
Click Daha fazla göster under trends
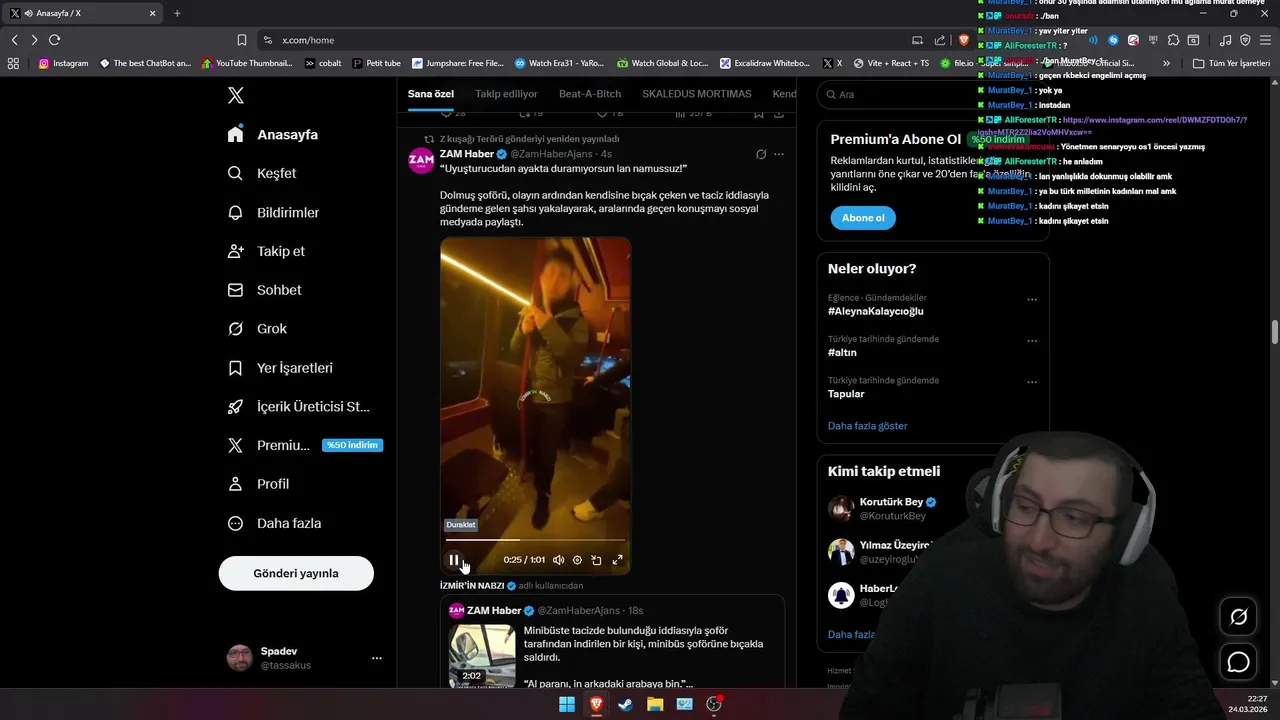(867, 426)
